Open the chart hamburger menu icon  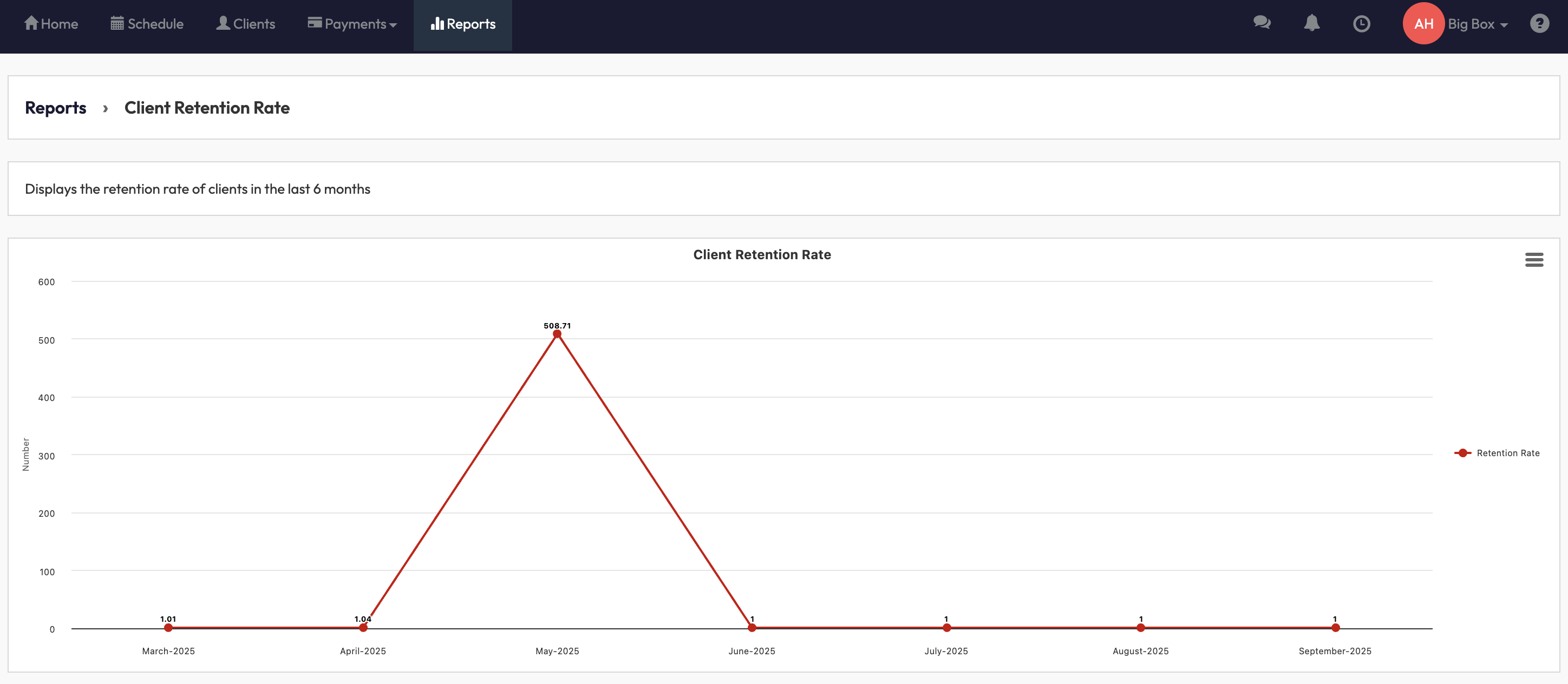(1534, 260)
